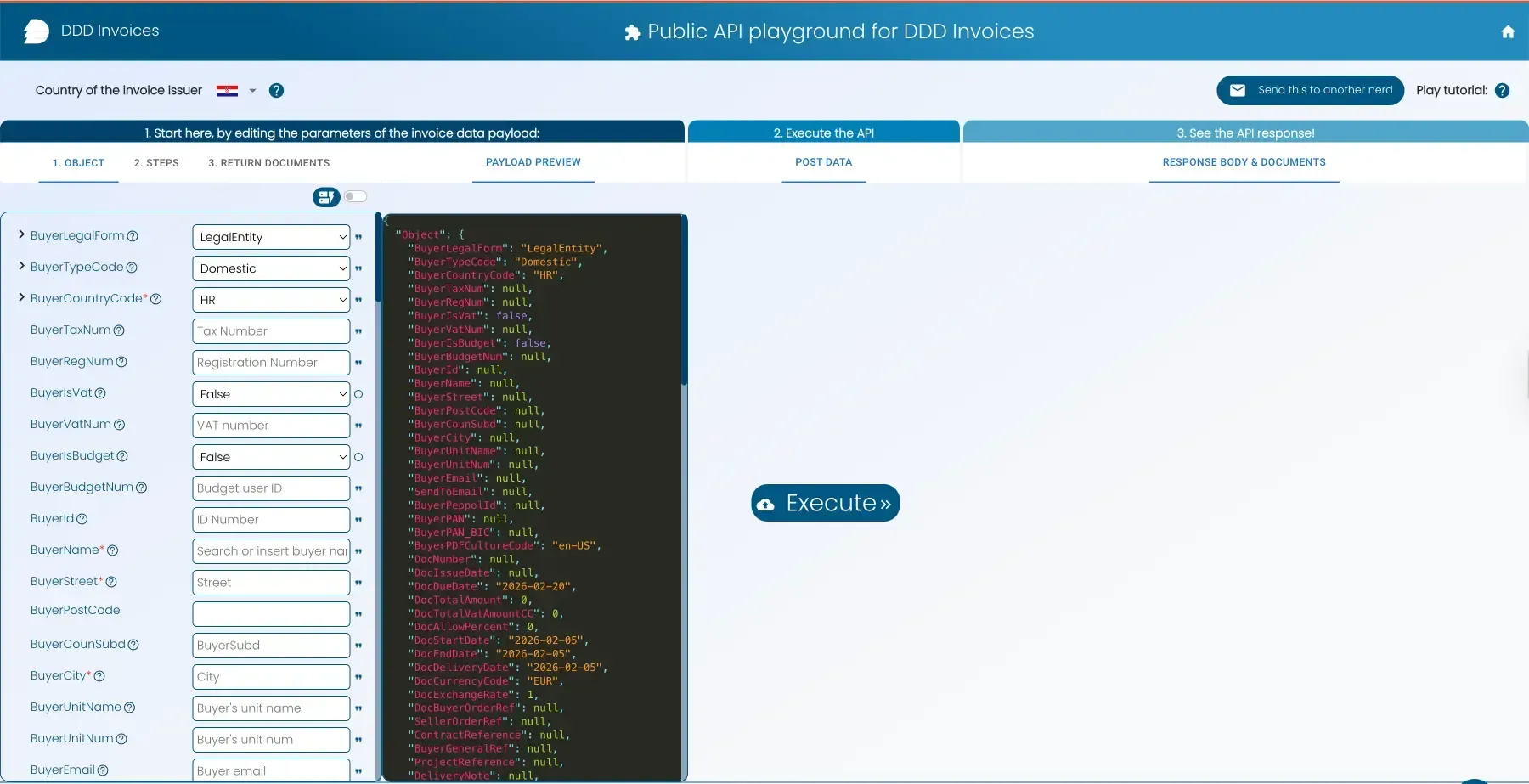Image resolution: width=1529 pixels, height=784 pixels.
Task: Click the quick-fill lightning icon above the form
Action: [325, 196]
